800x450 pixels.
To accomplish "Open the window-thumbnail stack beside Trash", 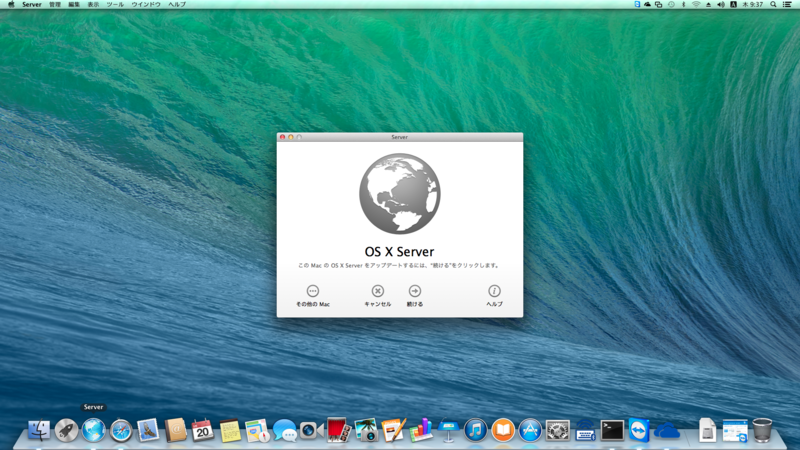I will [735, 430].
